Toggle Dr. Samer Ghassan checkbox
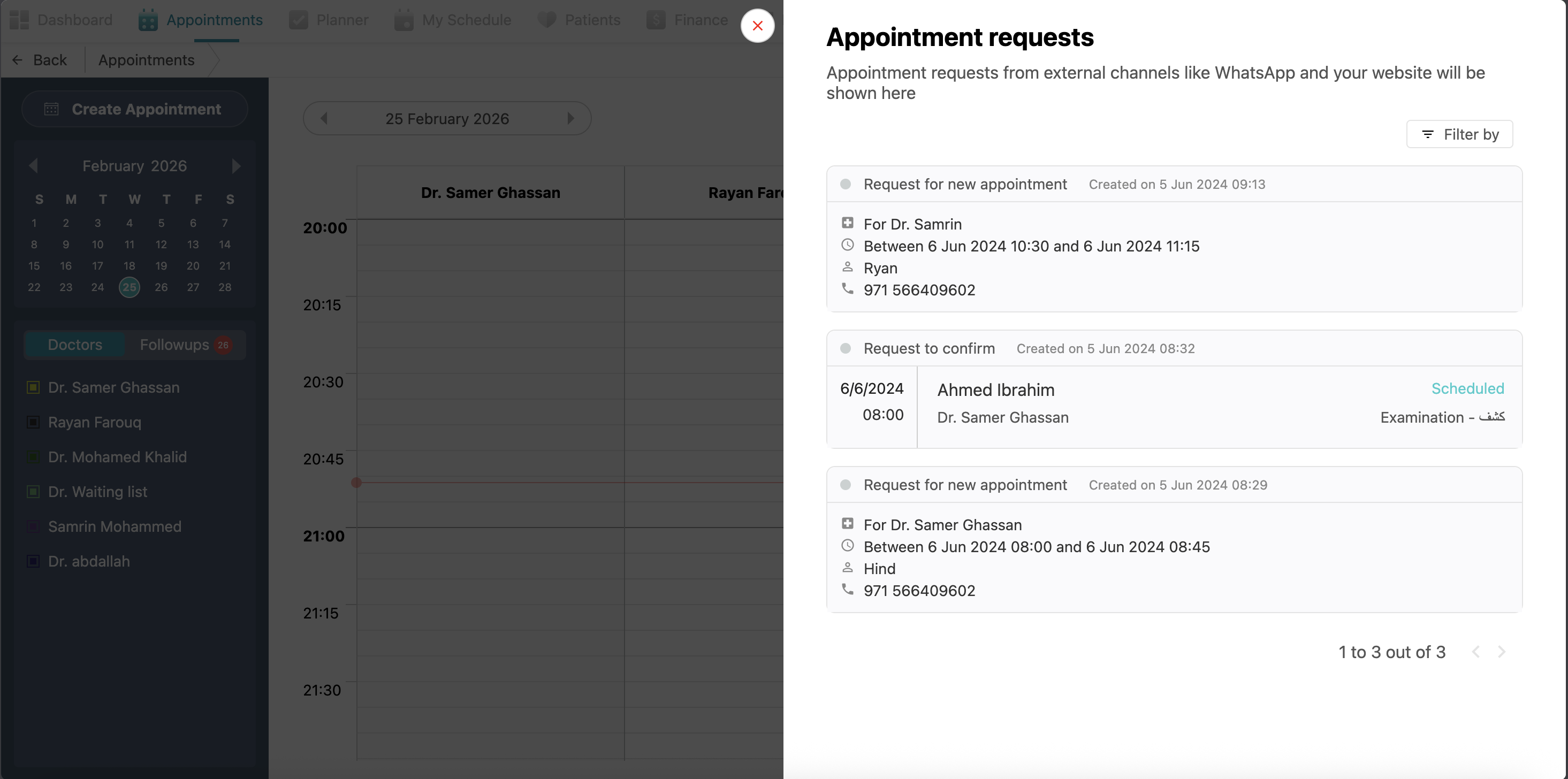 [34, 387]
